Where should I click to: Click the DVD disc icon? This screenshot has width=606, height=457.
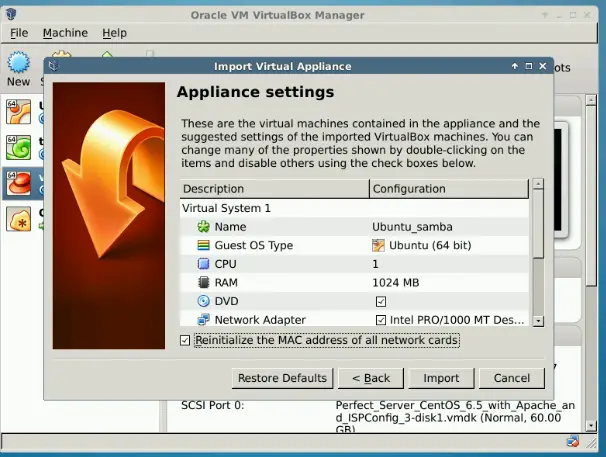coord(203,301)
